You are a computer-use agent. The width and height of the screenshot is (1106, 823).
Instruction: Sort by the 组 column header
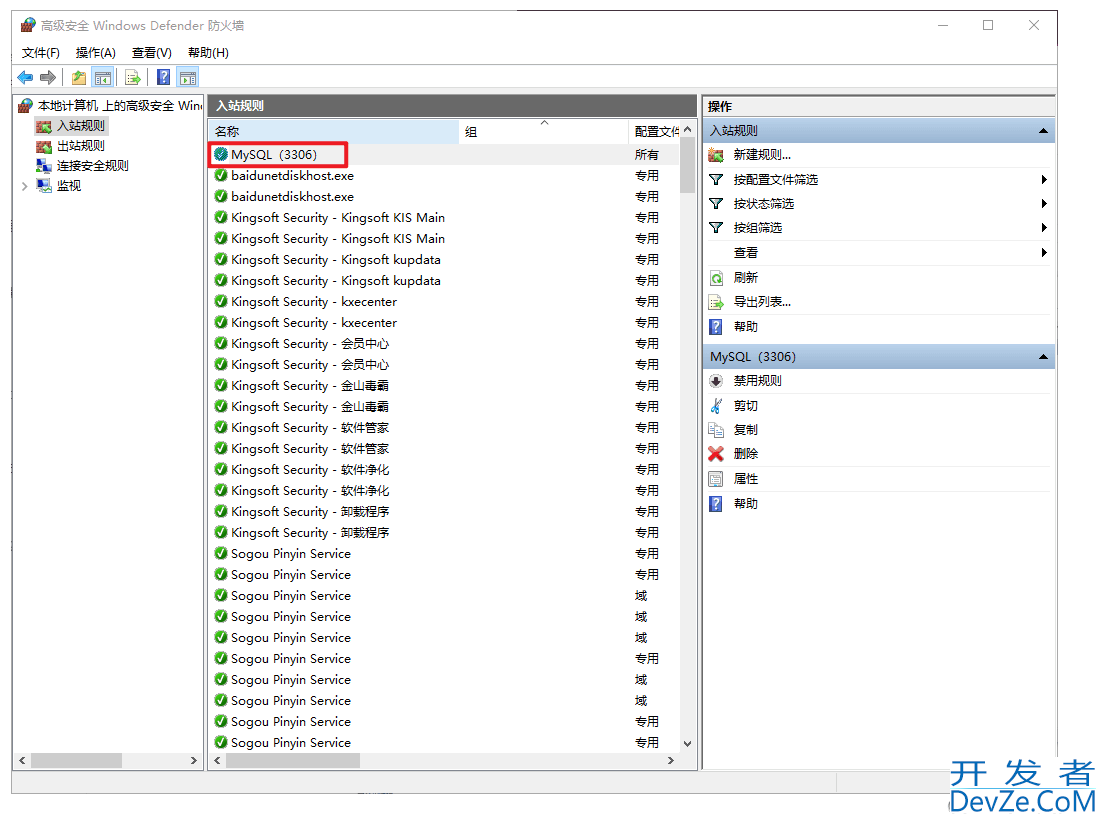coord(543,132)
